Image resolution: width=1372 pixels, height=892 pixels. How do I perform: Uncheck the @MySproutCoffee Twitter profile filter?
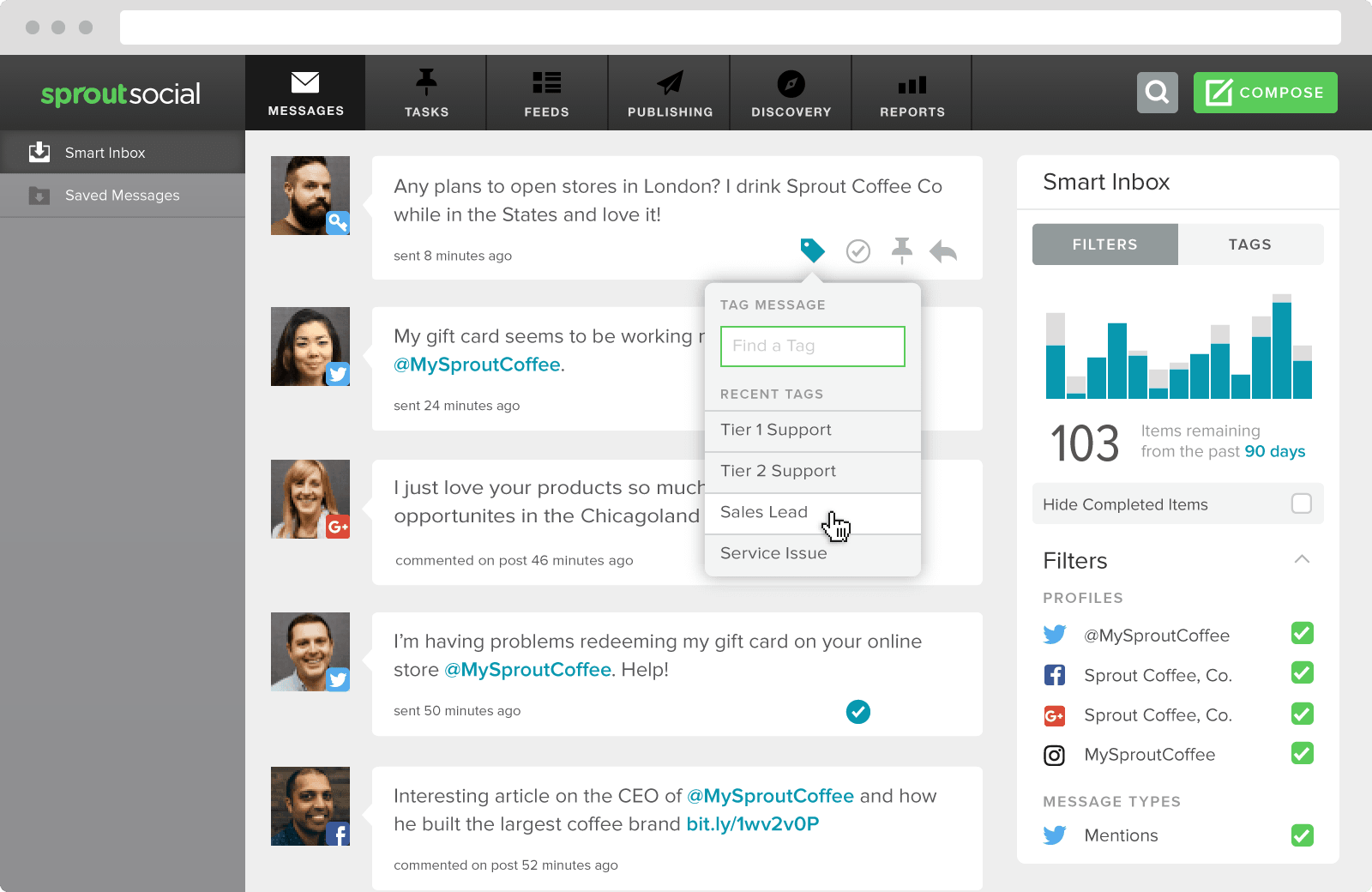(1302, 634)
